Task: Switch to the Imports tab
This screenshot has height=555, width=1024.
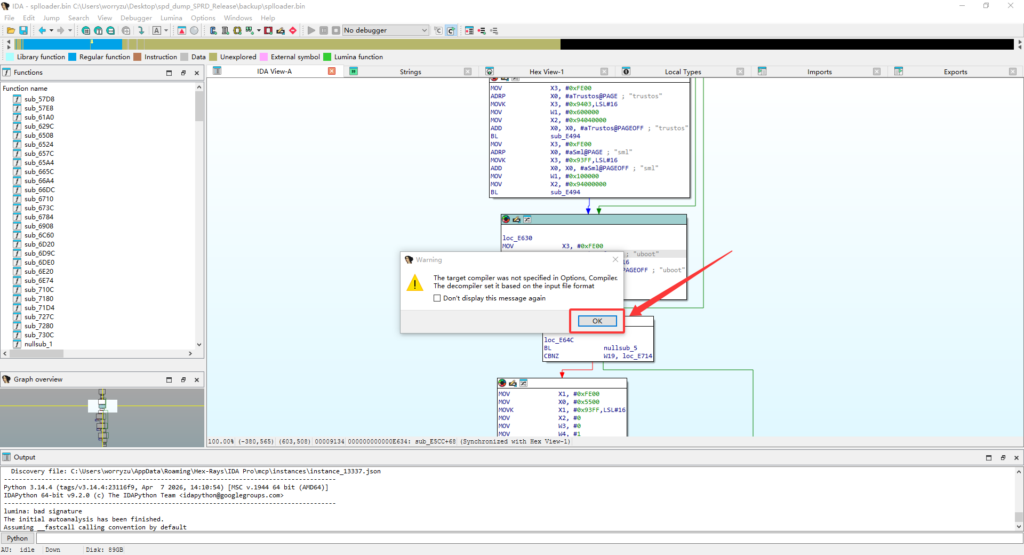Action: click(x=819, y=72)
